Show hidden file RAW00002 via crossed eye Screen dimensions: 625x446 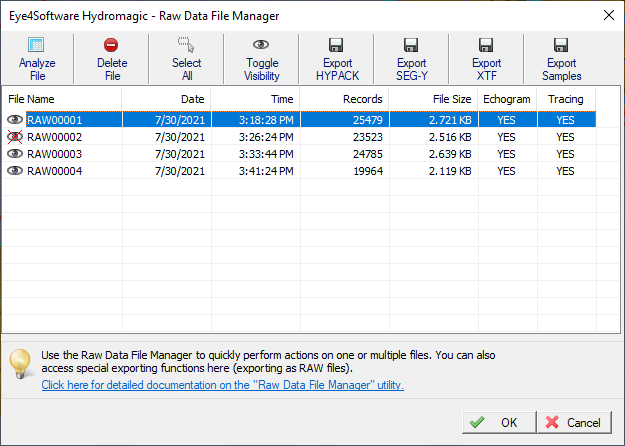click(x=15, y=137)
